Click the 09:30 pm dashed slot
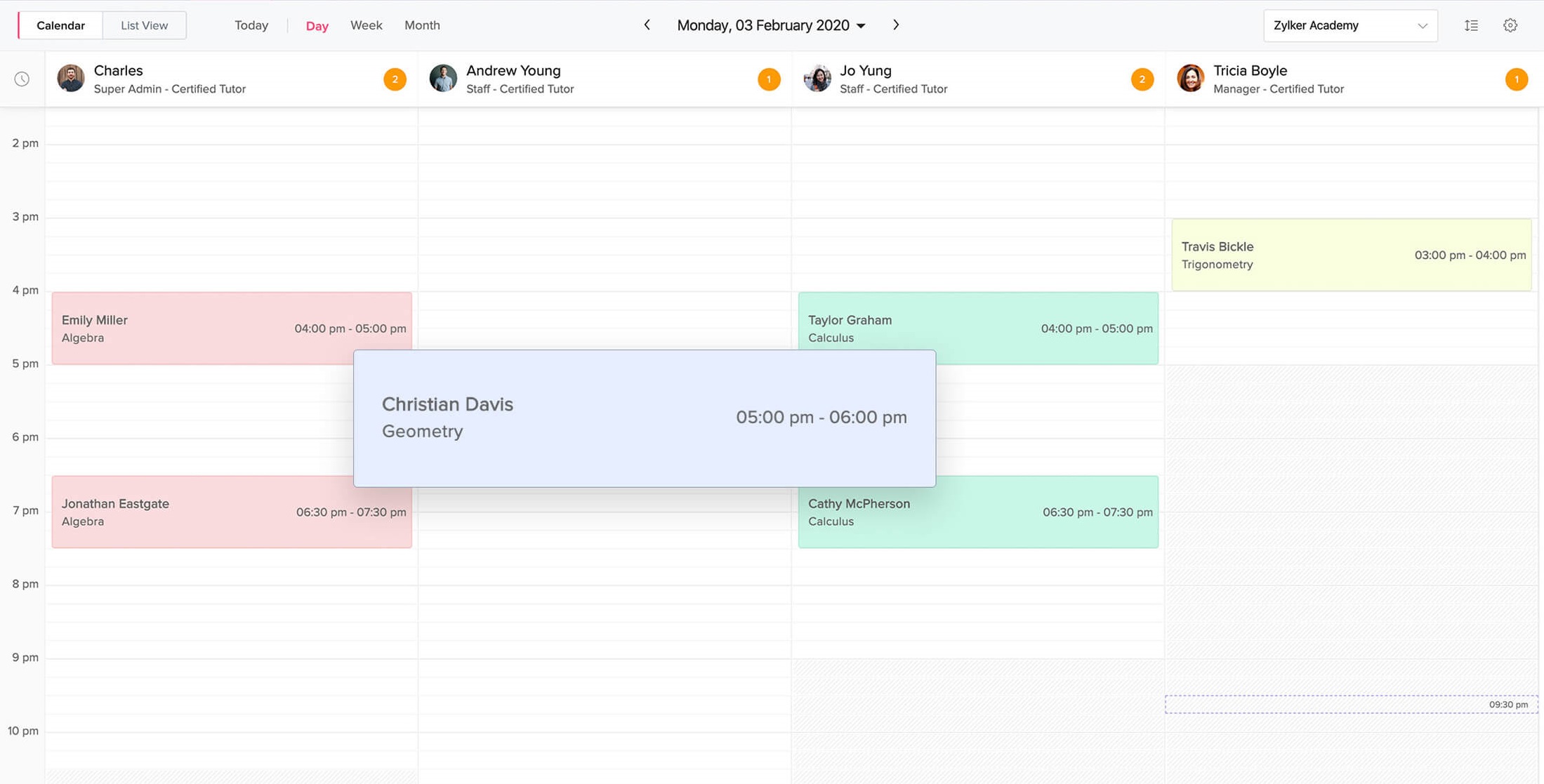This screenshot has width=1544, height=784. tap(1350, 704)
